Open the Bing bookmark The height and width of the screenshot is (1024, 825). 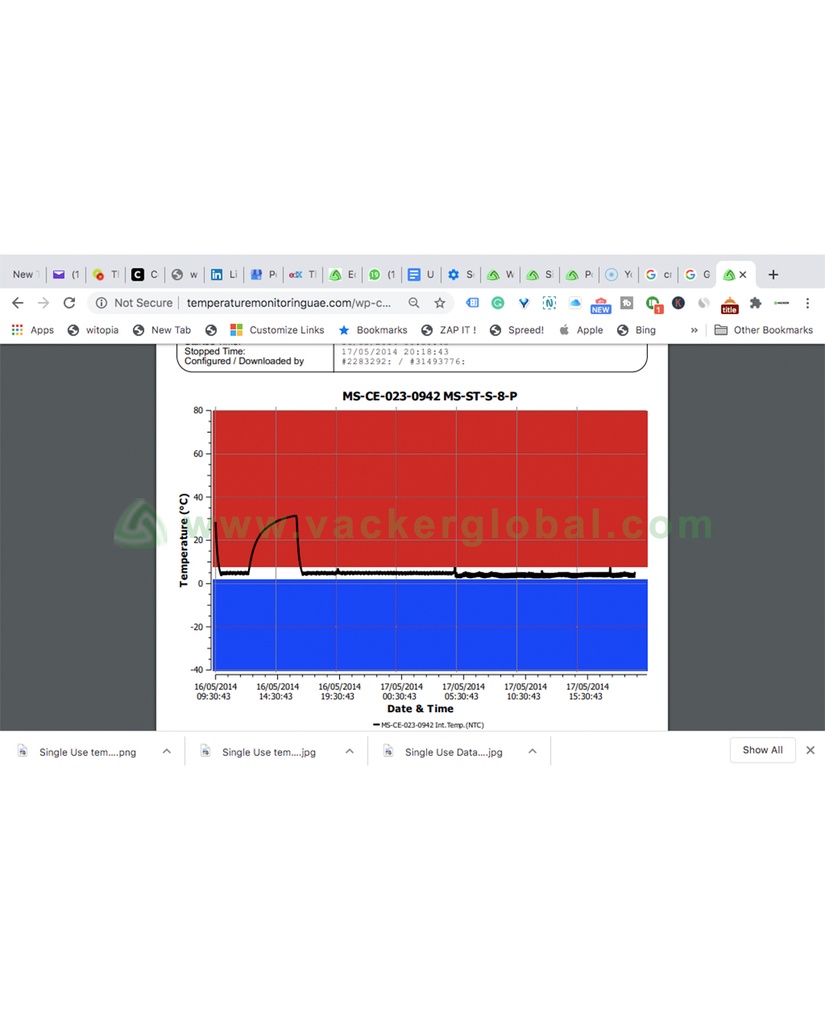point(636,330)
